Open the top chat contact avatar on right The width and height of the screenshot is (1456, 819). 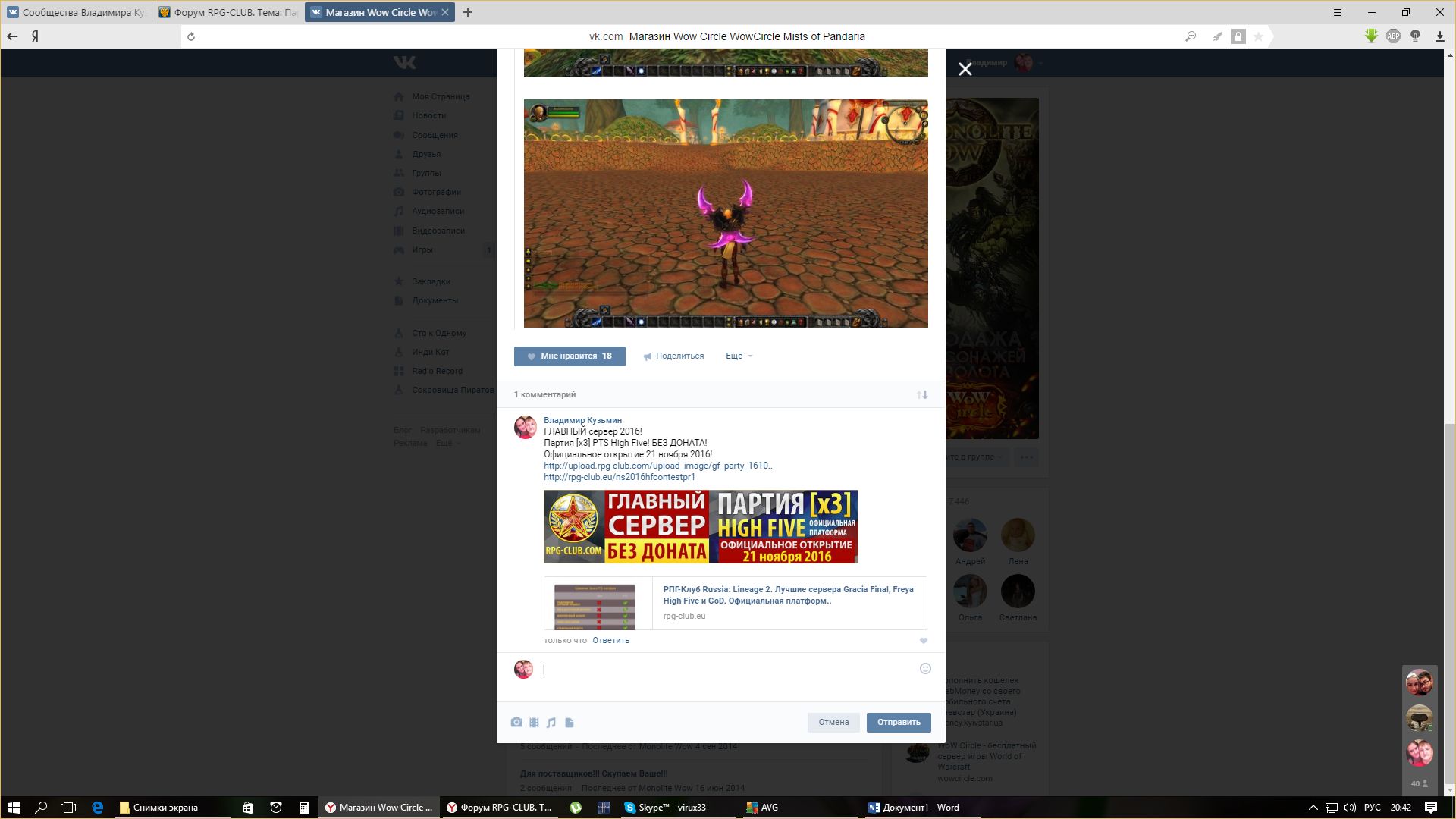click(x=1419, y=682)
